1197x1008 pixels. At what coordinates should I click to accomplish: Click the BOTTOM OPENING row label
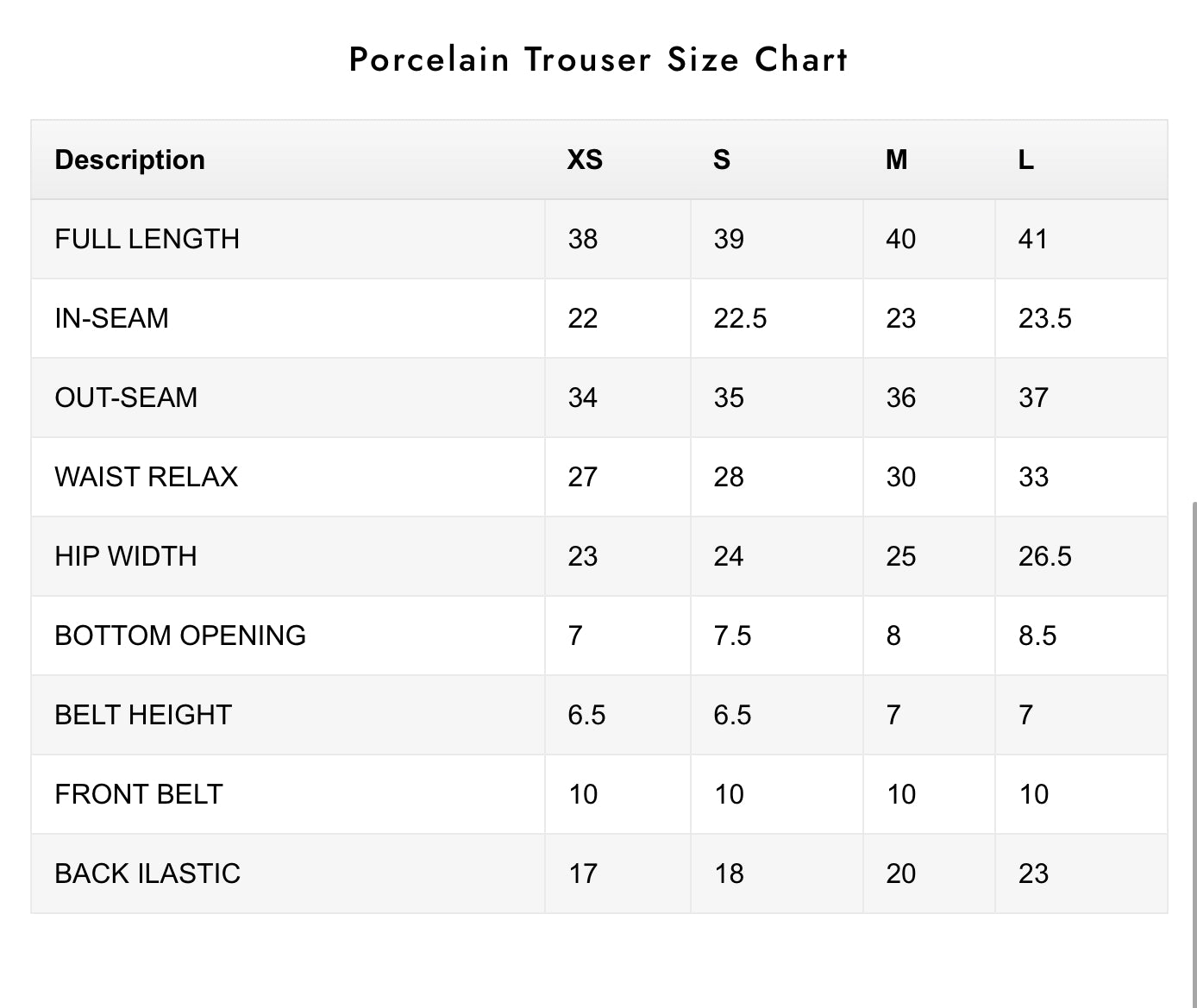180,635
